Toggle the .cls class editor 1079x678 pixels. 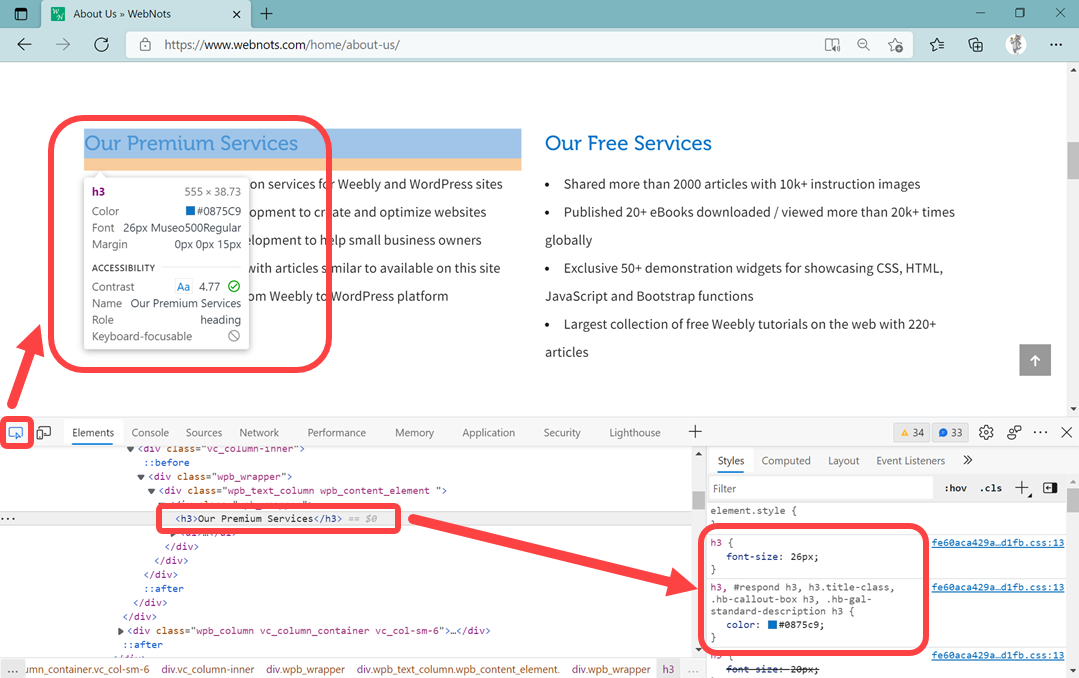[x=990, y=488]
